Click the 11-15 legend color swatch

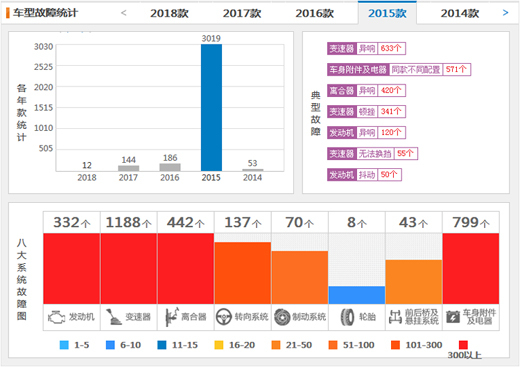point(162,345)
